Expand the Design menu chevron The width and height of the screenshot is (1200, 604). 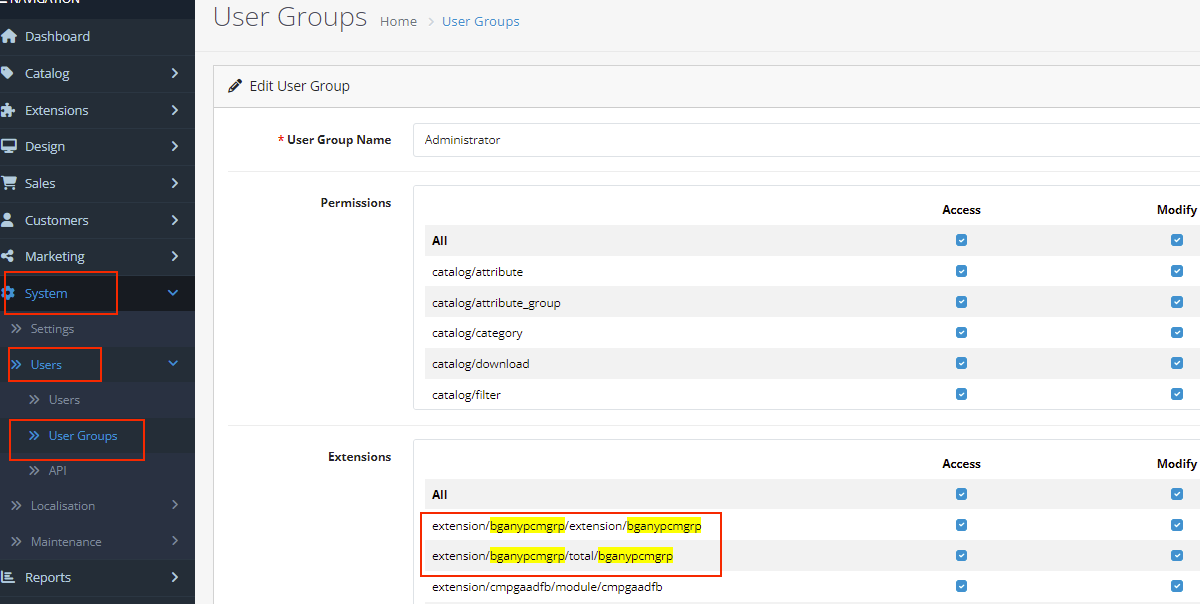[174, 146]
